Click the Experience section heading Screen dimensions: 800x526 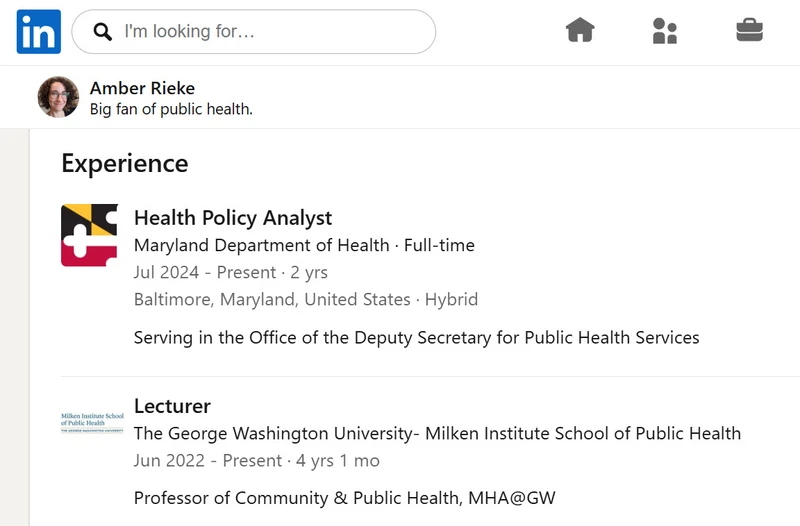pyautogui.click(x=125, y=164)
